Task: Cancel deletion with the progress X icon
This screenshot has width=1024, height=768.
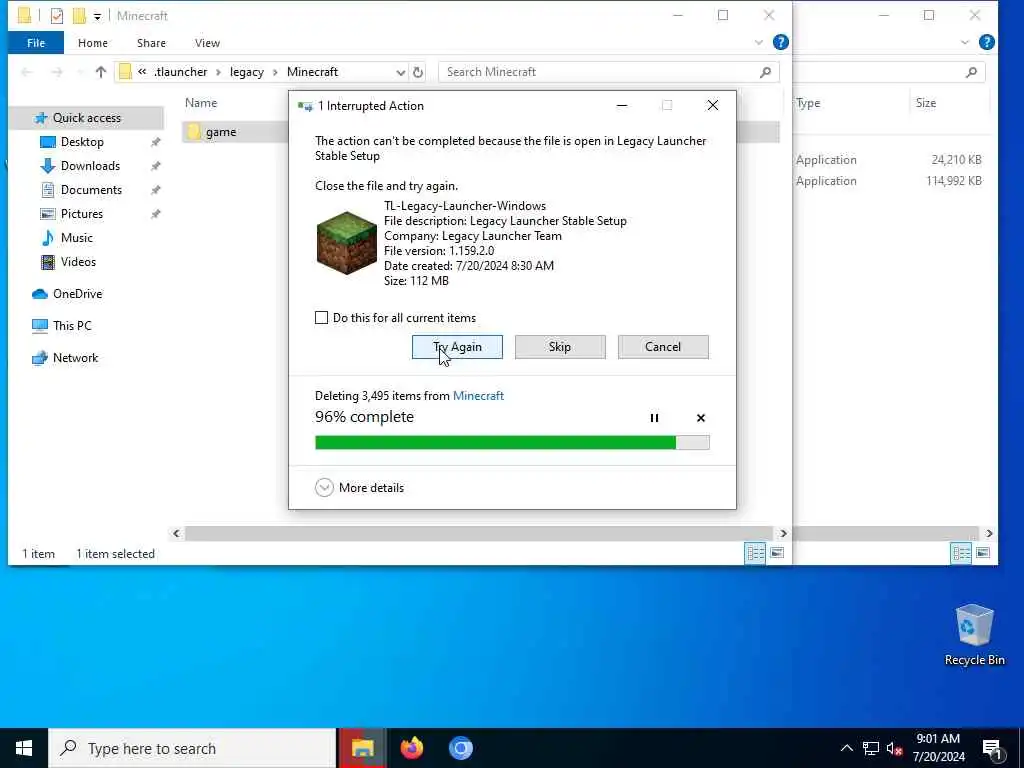Action: click(x=701, y=418)
